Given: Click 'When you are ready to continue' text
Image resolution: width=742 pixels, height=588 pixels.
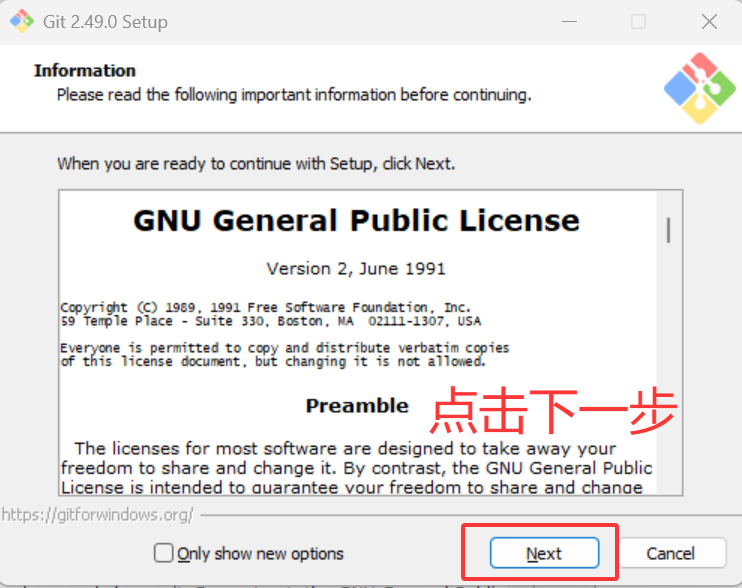Looking at the screenshot, I should [x=256, y=164].
